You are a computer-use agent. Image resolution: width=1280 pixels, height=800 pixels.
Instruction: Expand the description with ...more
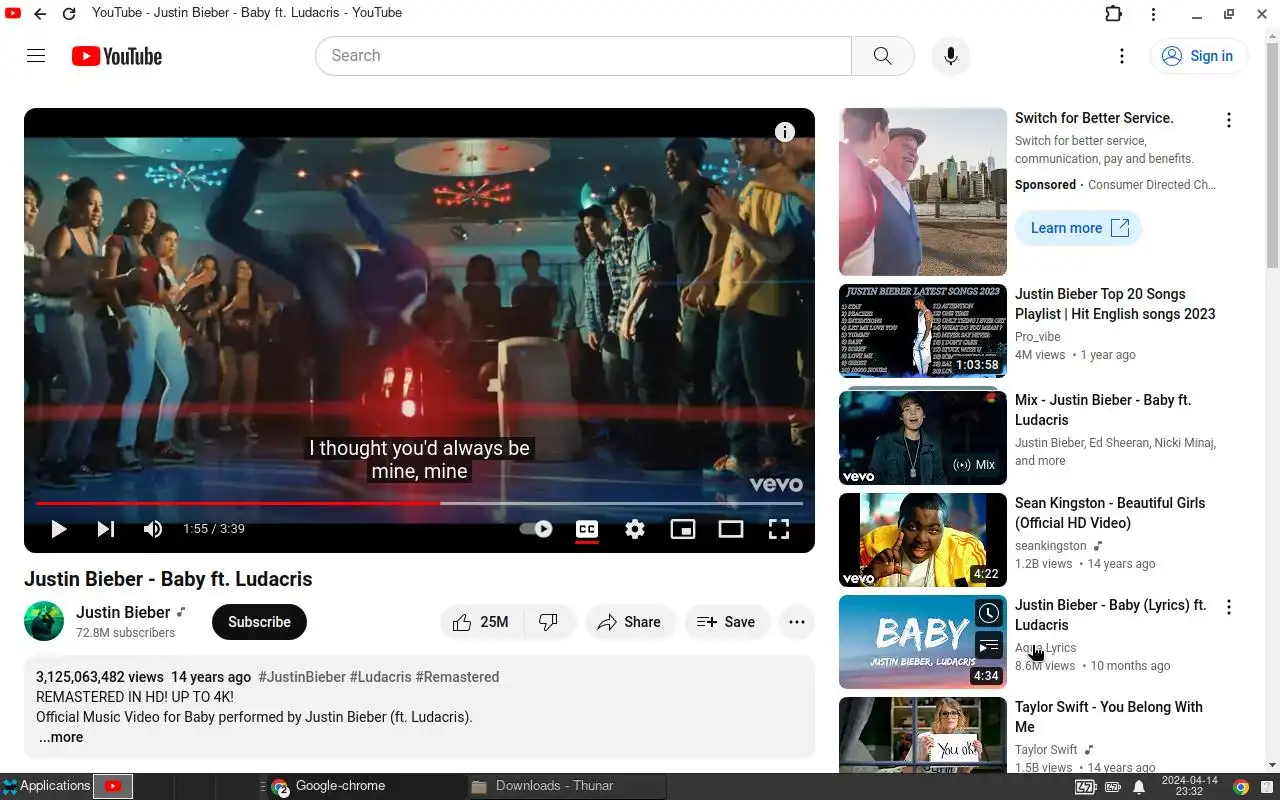61,737
